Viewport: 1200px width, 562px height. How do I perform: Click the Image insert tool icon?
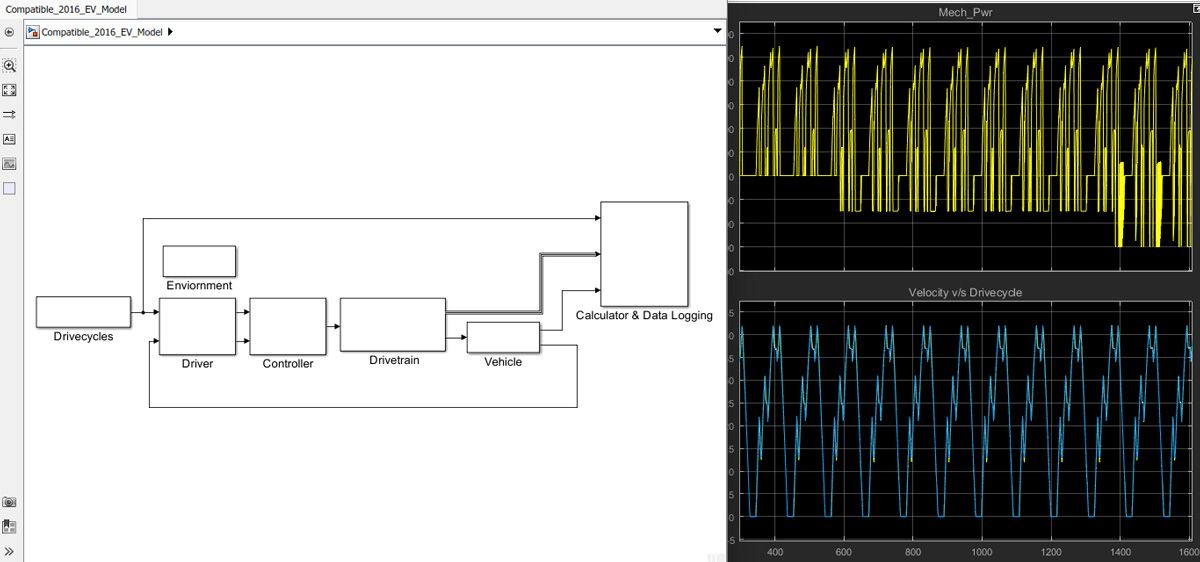pos(10,163)
